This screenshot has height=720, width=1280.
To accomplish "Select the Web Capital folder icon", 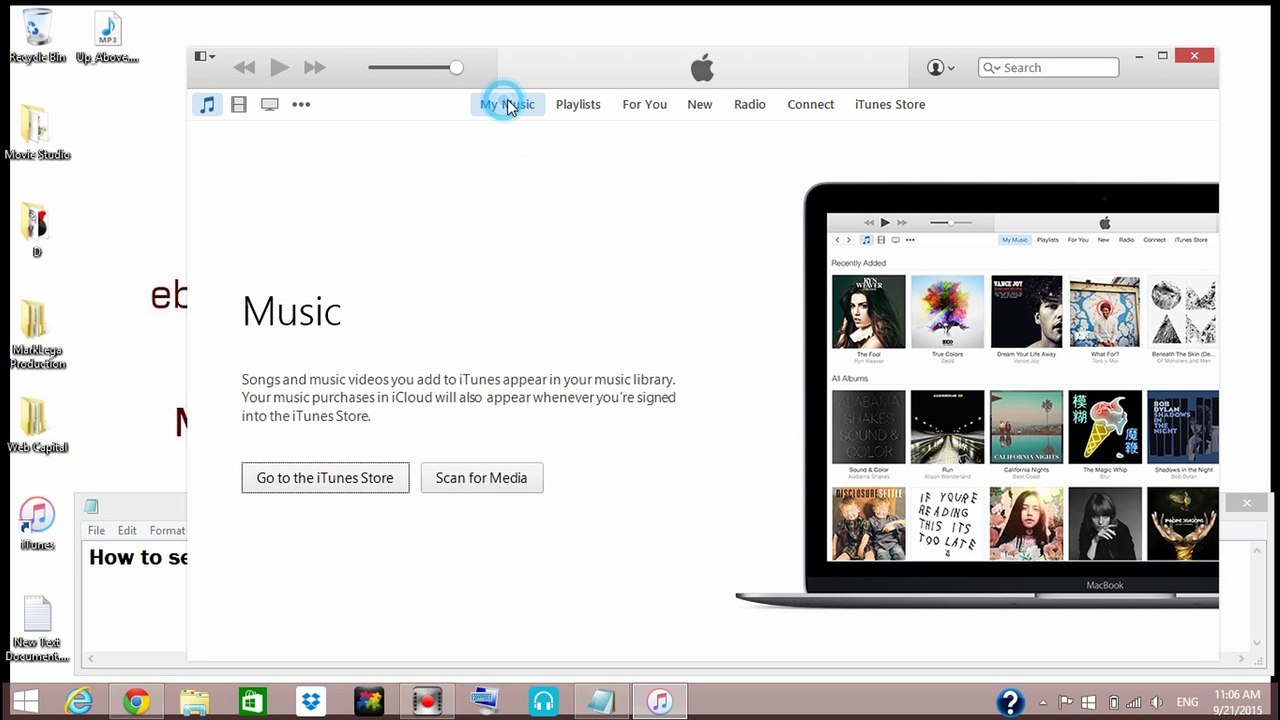I will coord(37,426).
